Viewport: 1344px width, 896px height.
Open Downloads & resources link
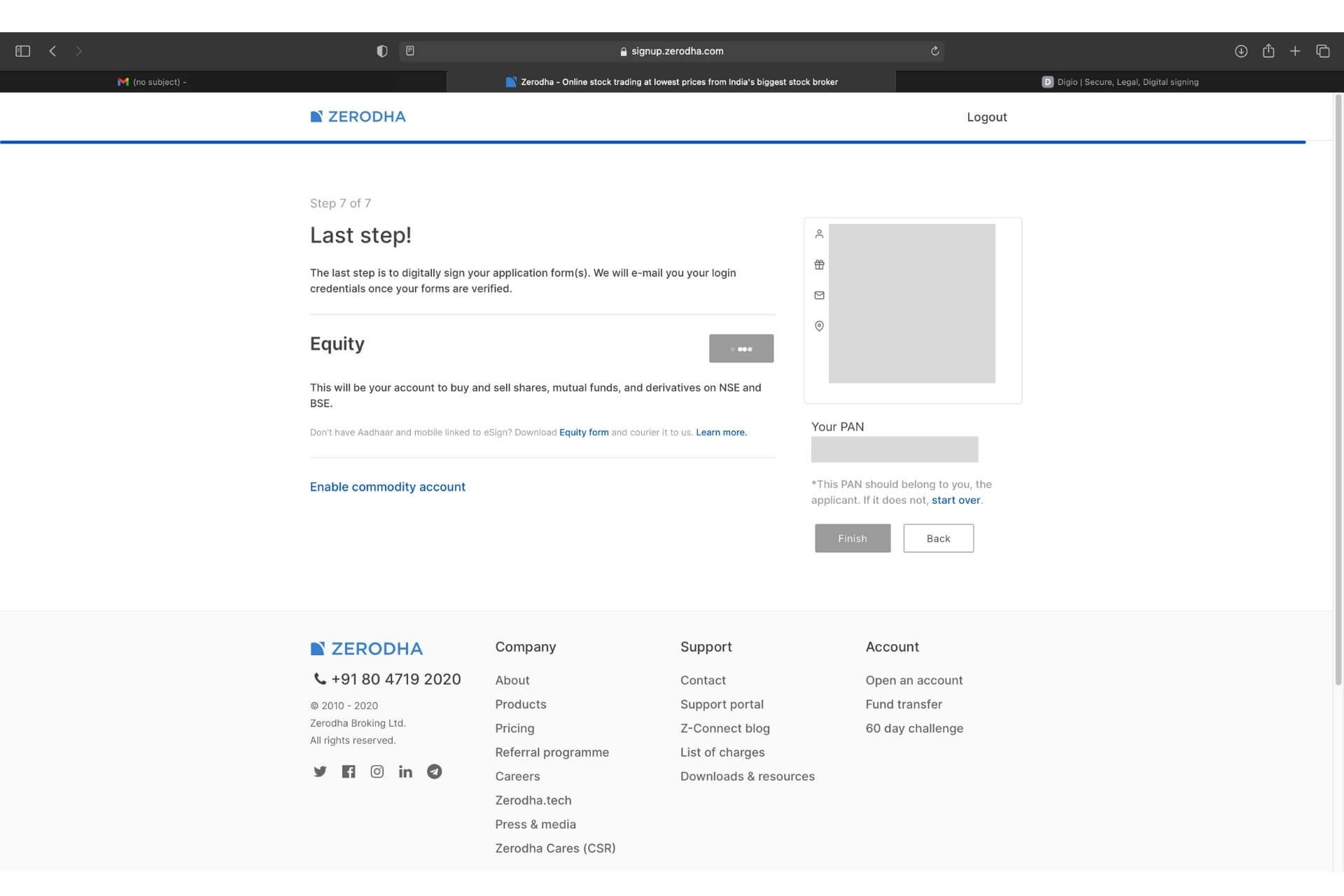[x=747, y=776]
